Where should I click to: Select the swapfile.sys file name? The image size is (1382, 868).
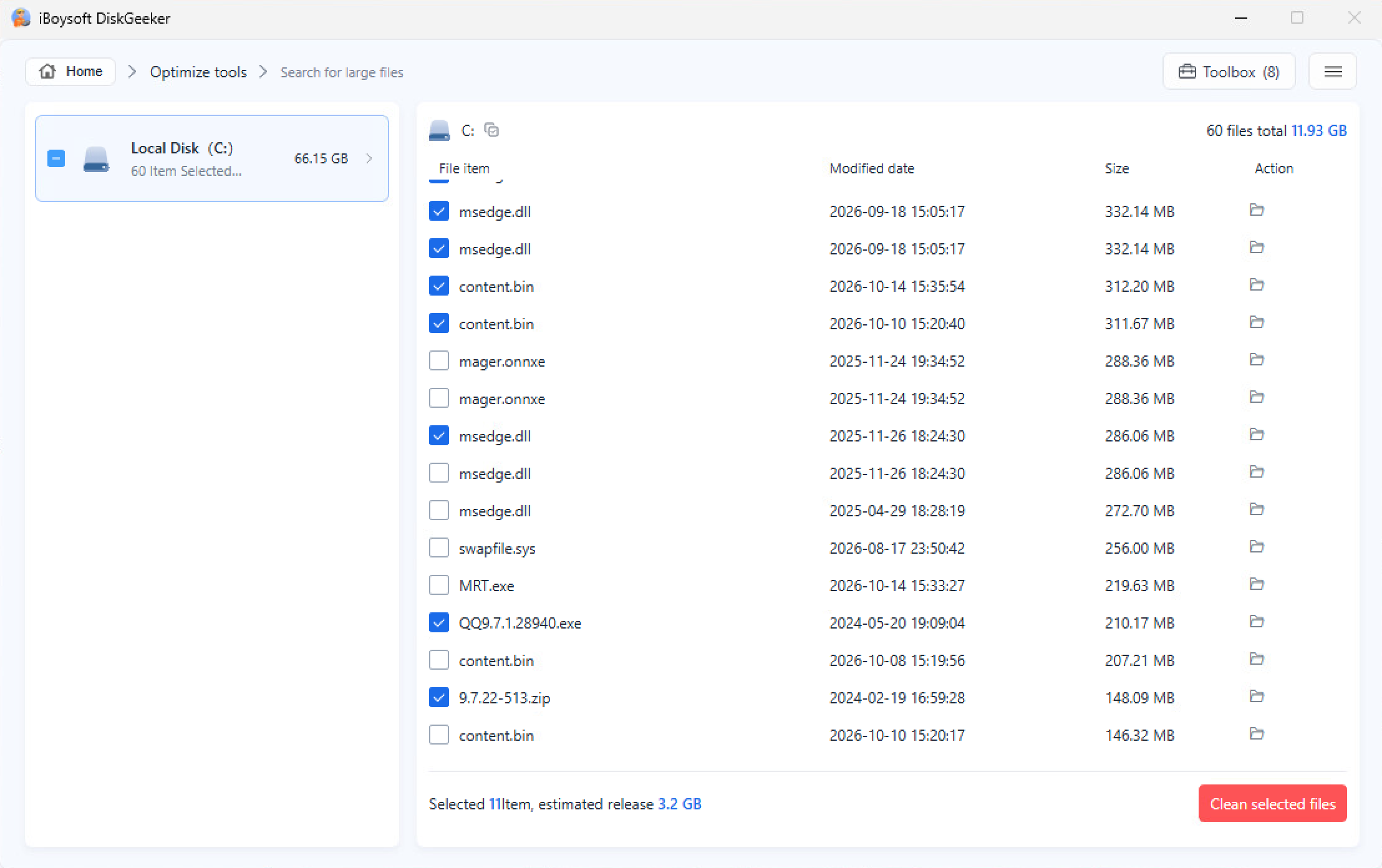(x=497, y=549)
